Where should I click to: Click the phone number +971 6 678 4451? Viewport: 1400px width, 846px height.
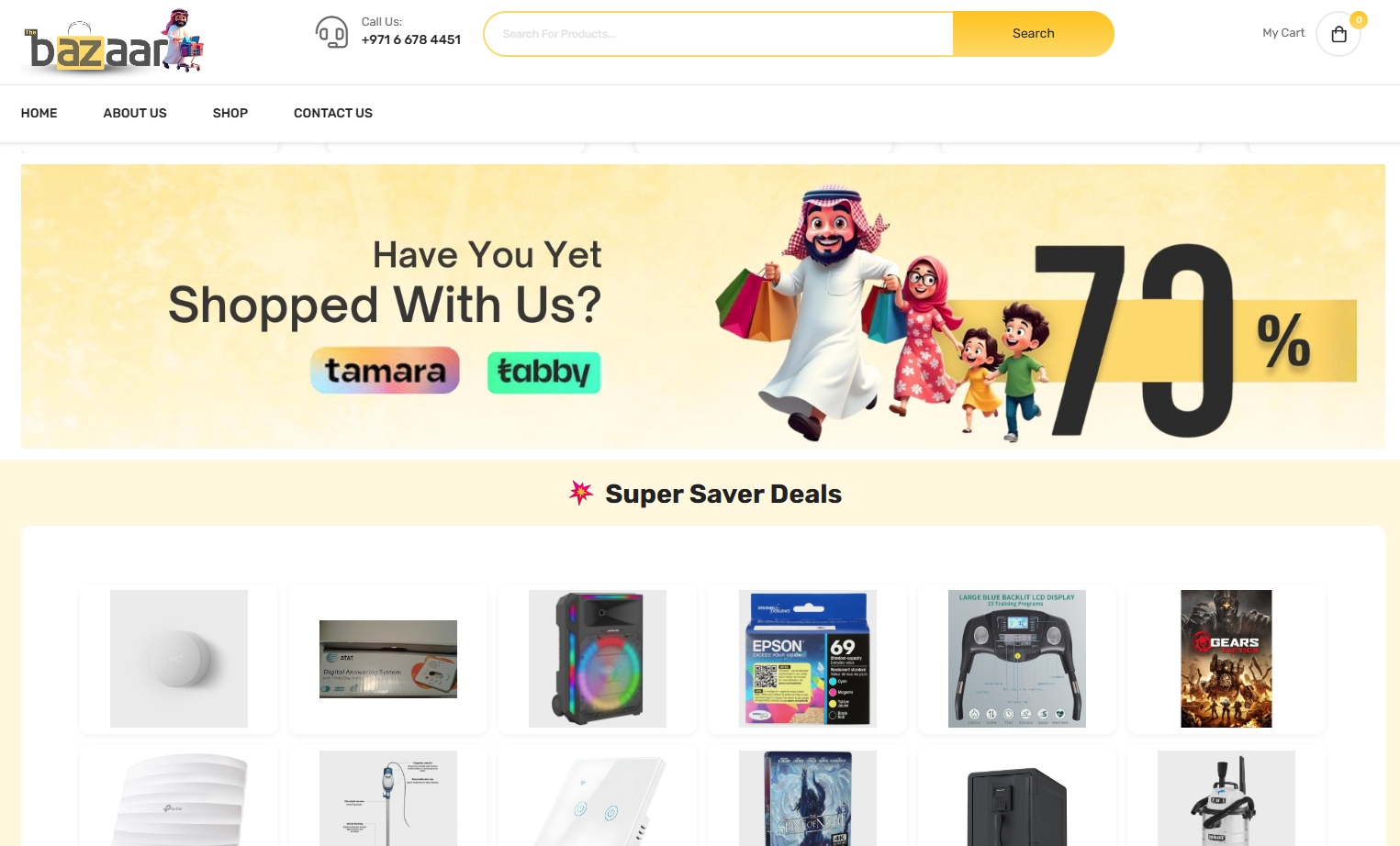point(411,39)
